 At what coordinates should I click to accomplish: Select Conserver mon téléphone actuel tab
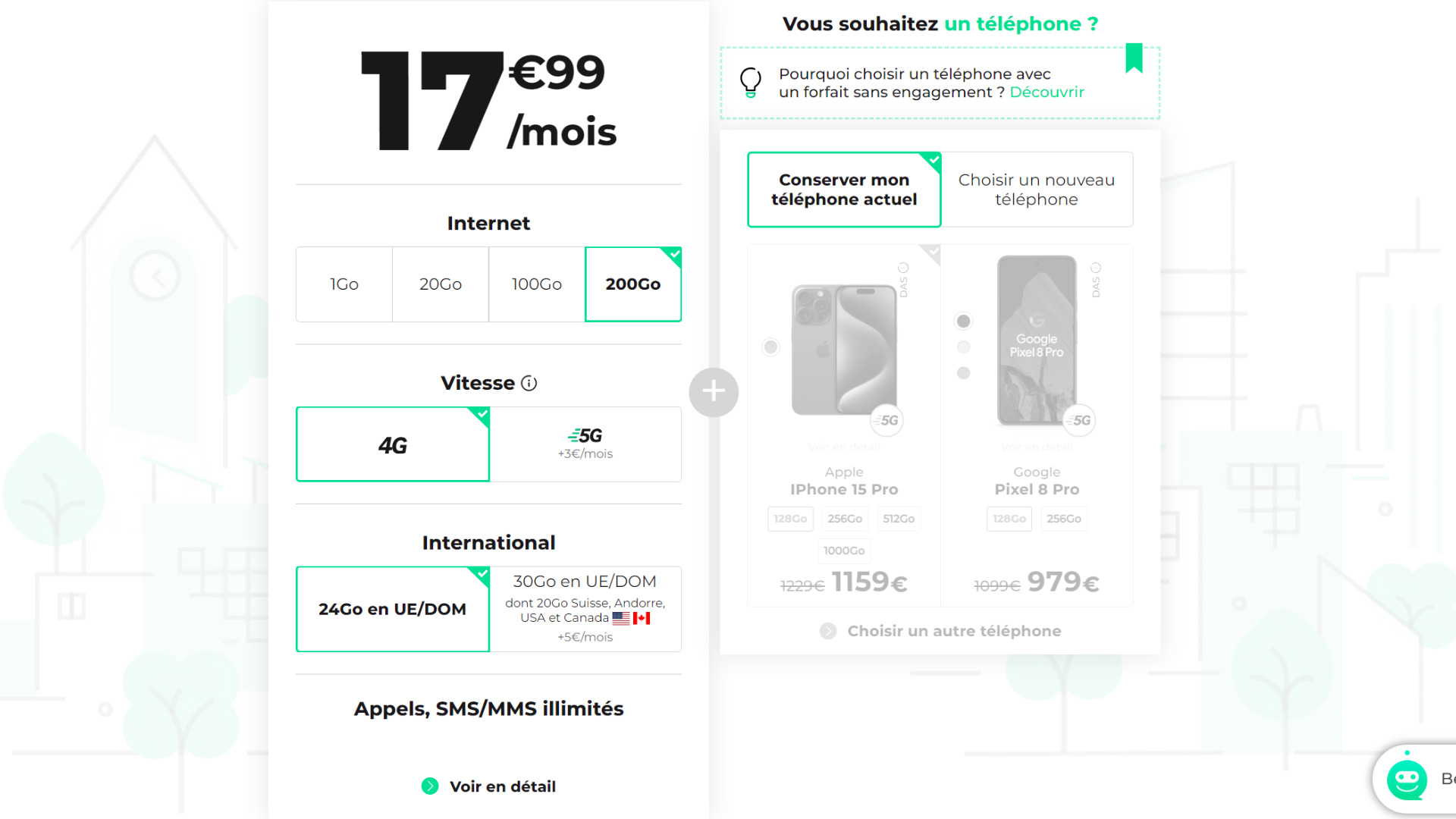pos(844,190)
